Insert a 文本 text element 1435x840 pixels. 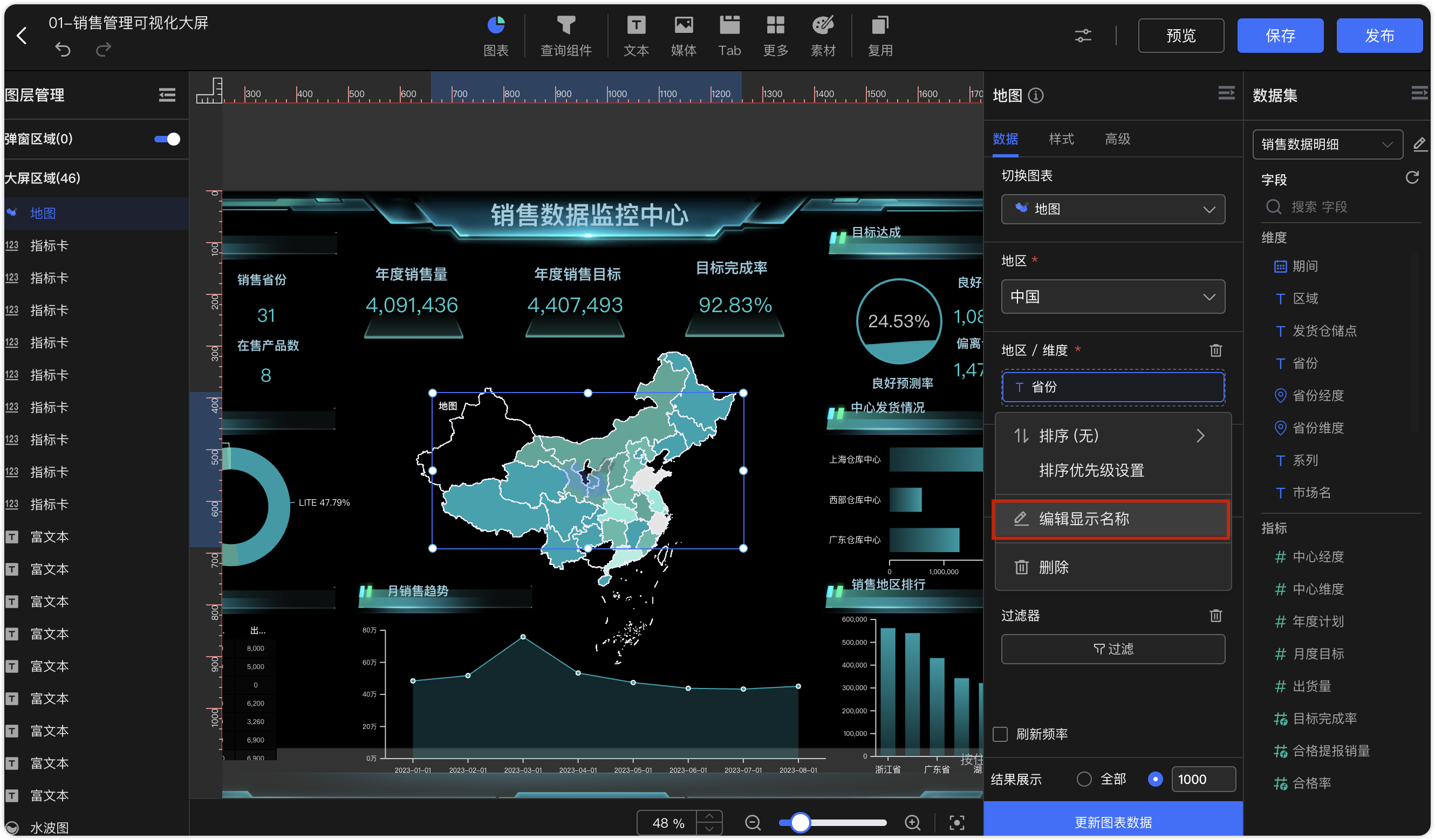(x=636, y=36)
